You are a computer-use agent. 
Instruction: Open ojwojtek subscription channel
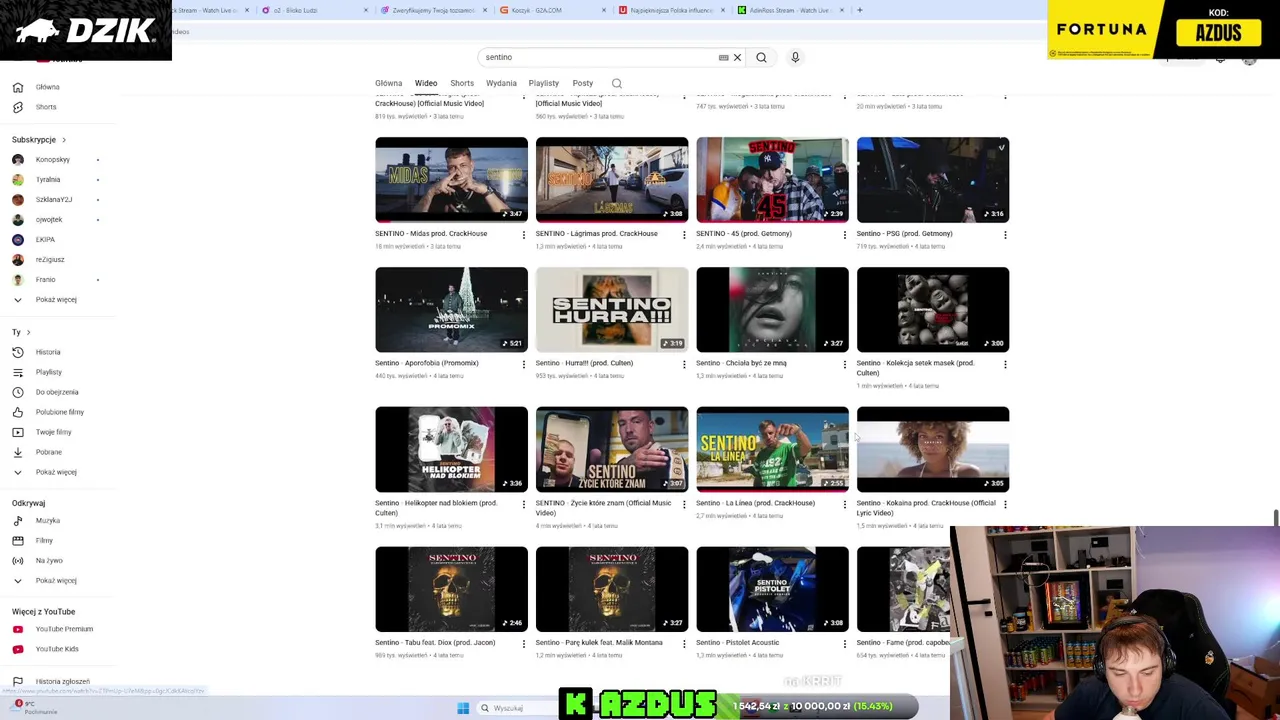coord(49,220)
